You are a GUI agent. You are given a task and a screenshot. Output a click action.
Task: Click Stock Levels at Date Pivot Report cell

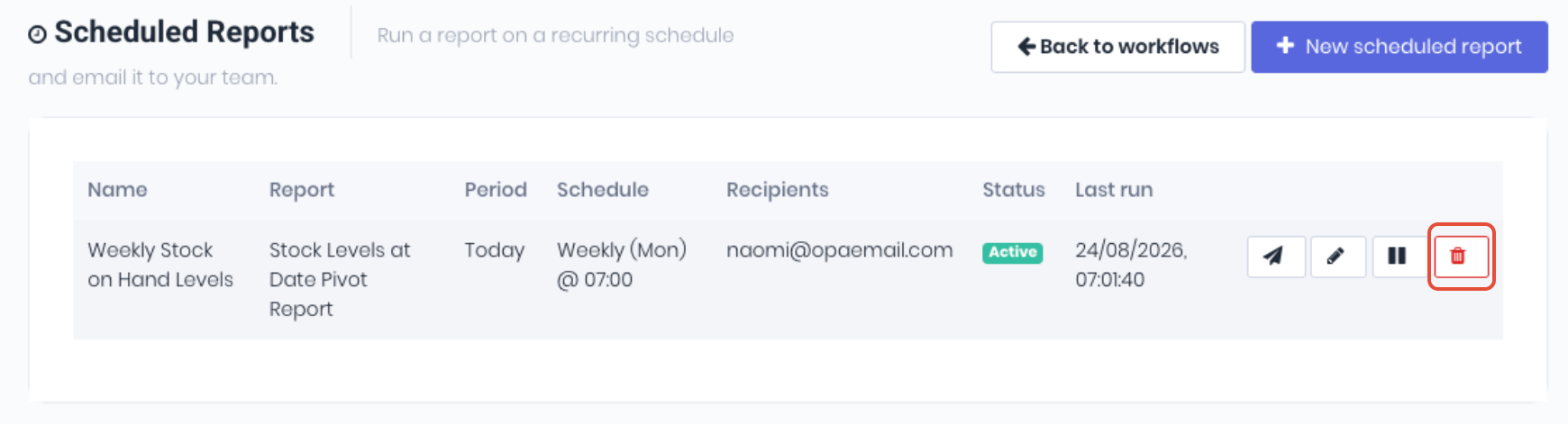point(340,279)
